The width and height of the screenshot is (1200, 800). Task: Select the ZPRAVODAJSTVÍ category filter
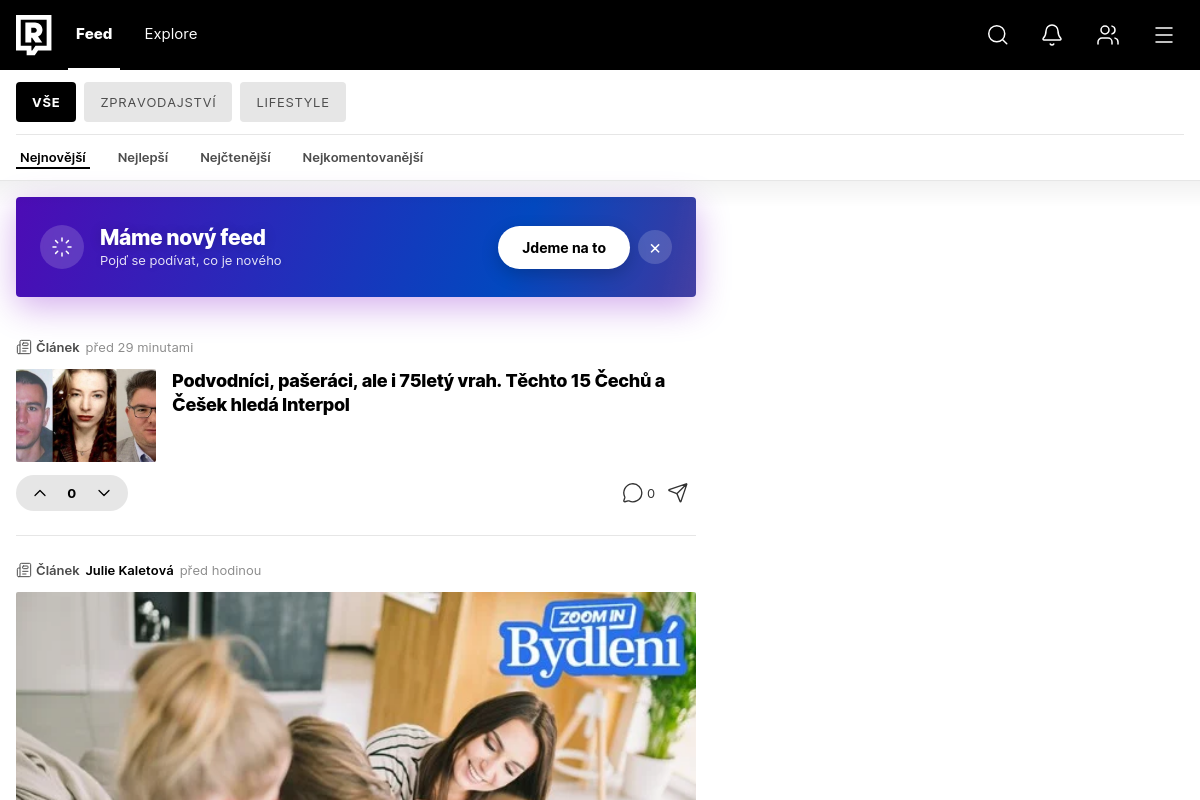(x=158, y=102)
